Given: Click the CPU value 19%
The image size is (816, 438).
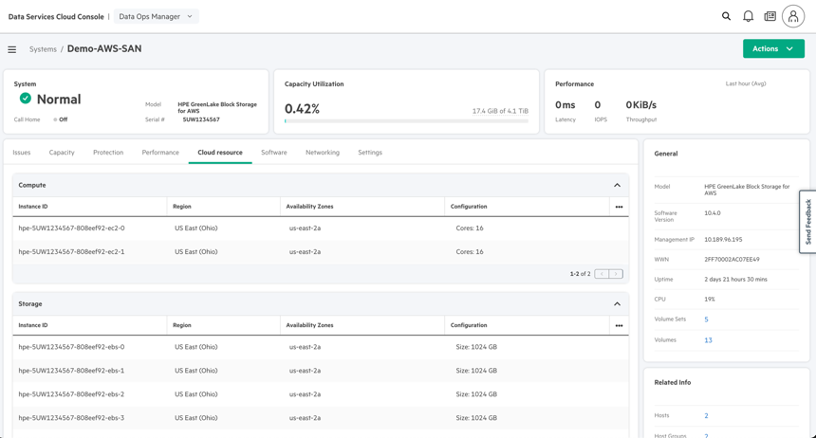Looking at the screenshot, I should [x=709, y=300].
